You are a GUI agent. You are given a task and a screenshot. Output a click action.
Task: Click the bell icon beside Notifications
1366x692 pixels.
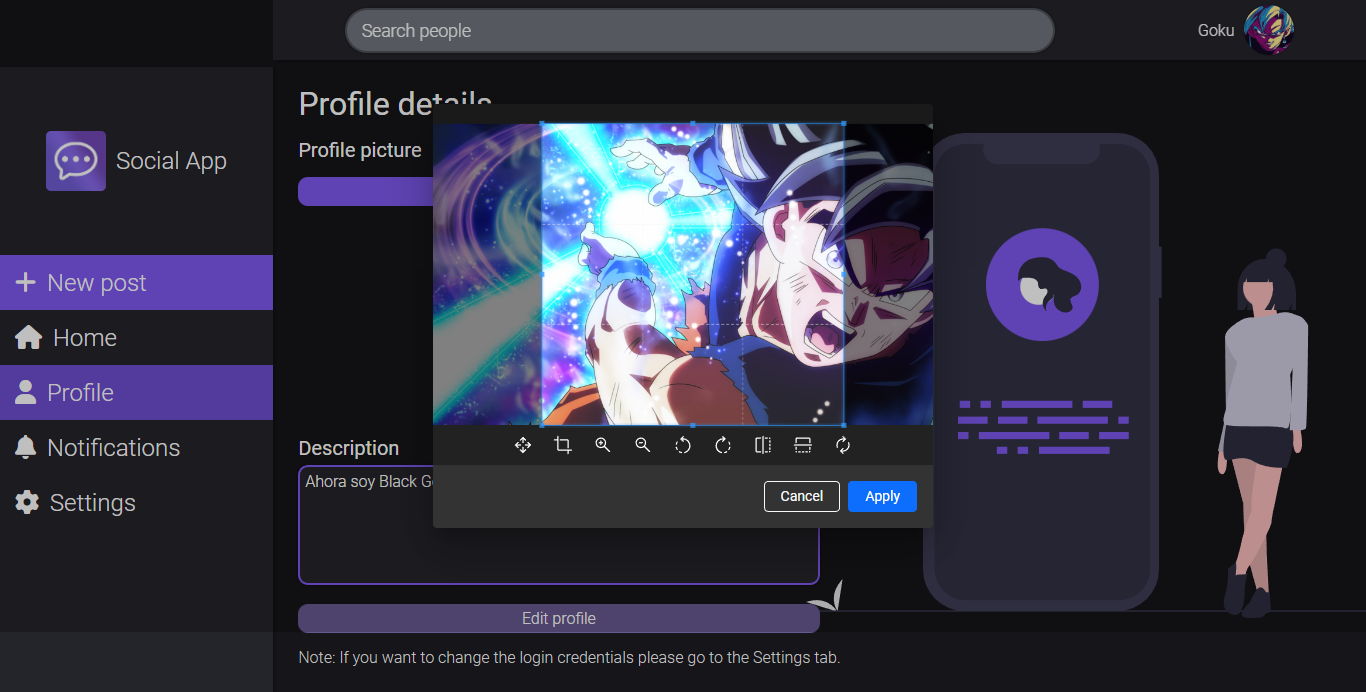click(25, 448)
